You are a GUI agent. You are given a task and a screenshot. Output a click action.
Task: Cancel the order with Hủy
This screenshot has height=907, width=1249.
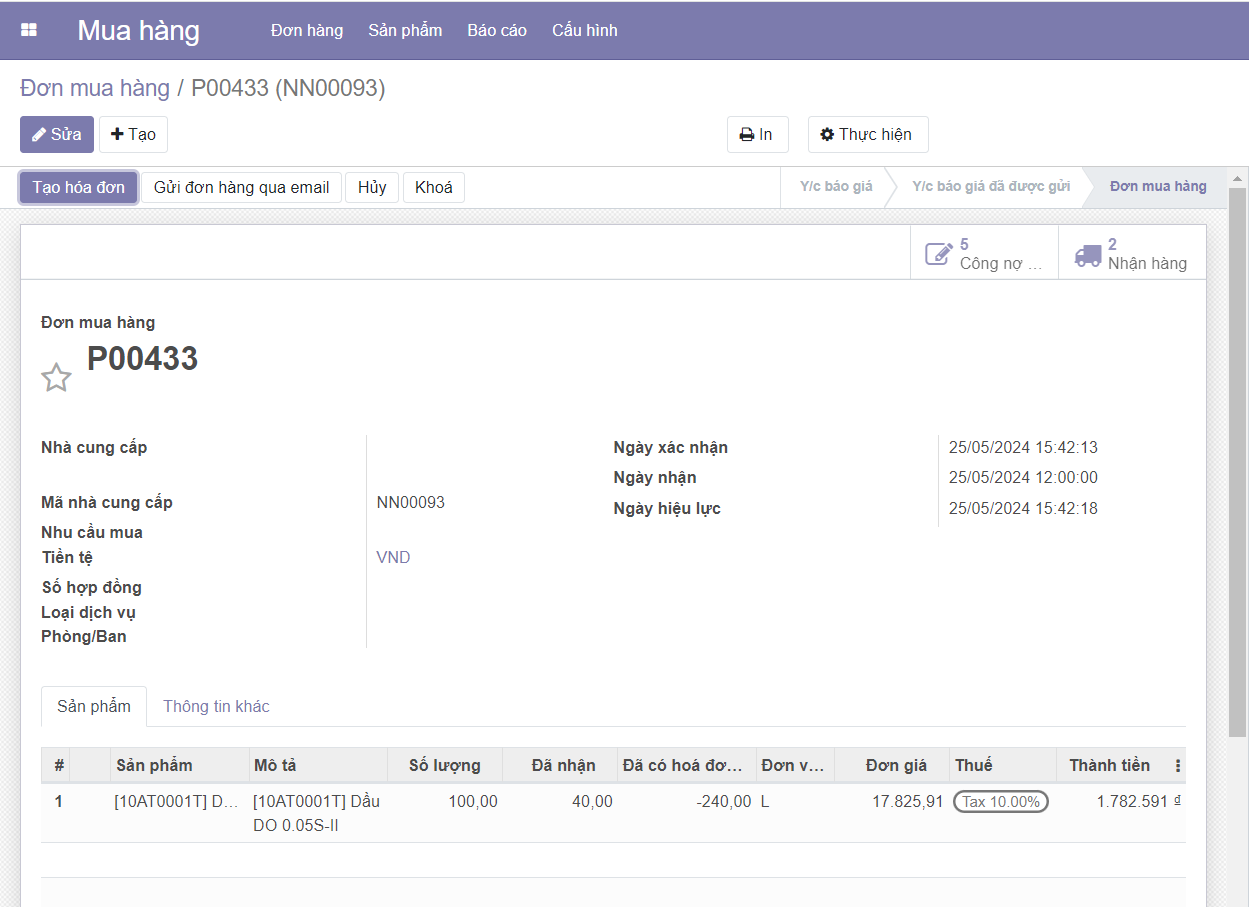coord(372,188)
